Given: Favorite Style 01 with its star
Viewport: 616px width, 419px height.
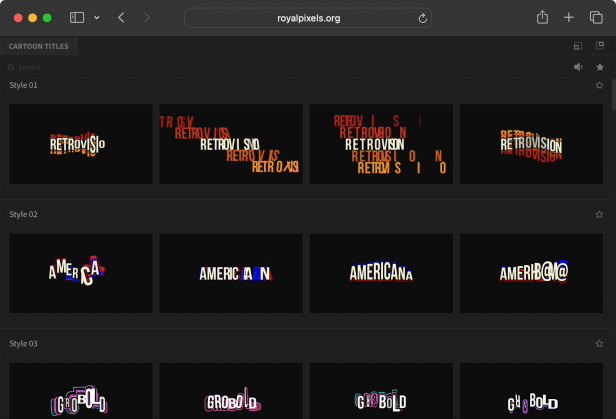Looking at the screenshot, I should point(599,85).
